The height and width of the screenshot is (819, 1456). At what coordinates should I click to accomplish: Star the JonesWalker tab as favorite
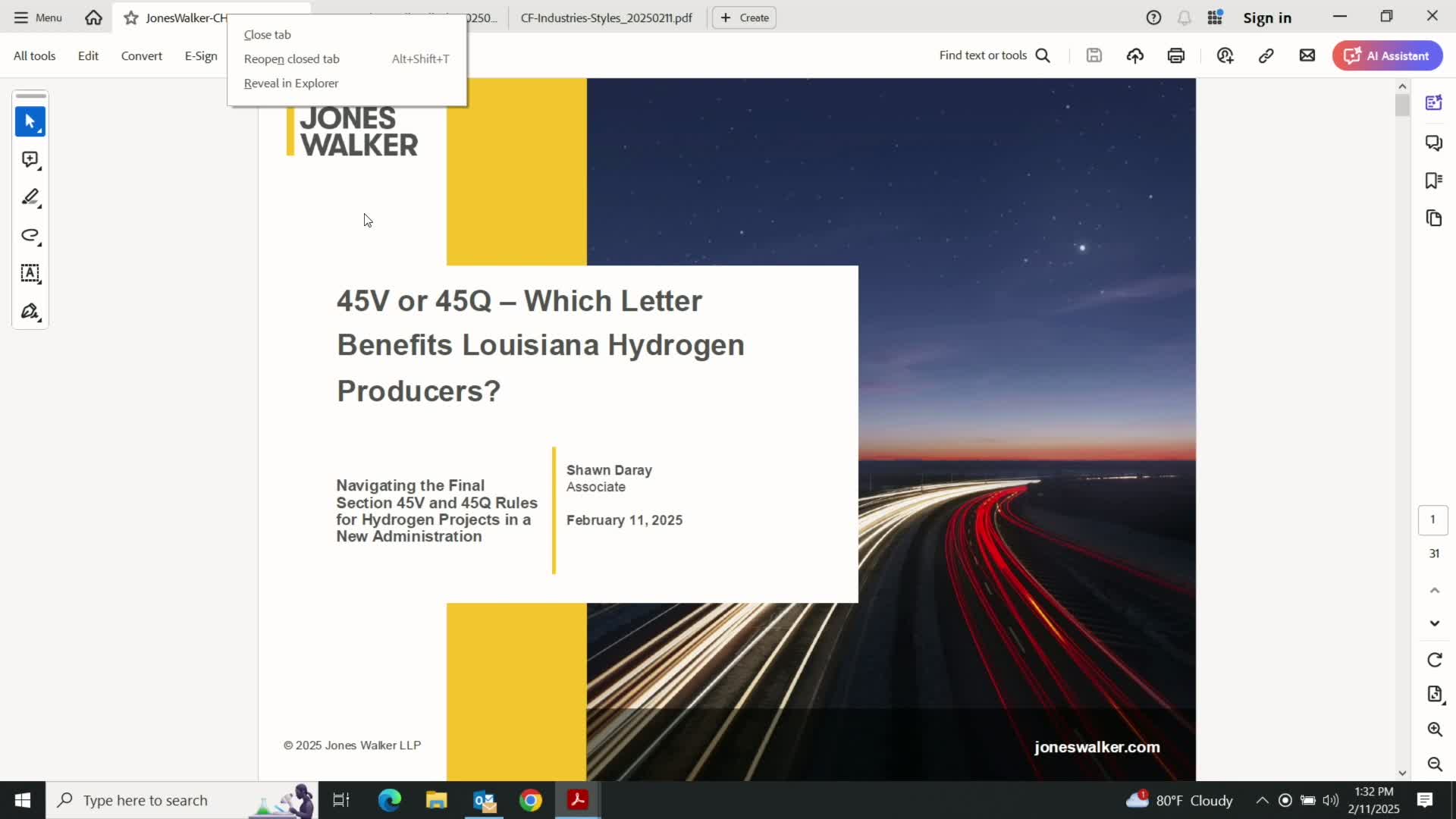131,17
